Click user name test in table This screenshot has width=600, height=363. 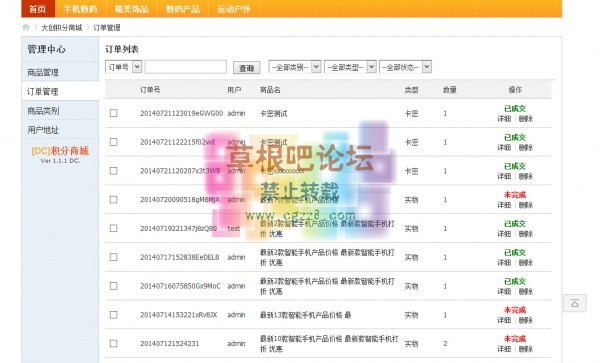tap(233, 228)
